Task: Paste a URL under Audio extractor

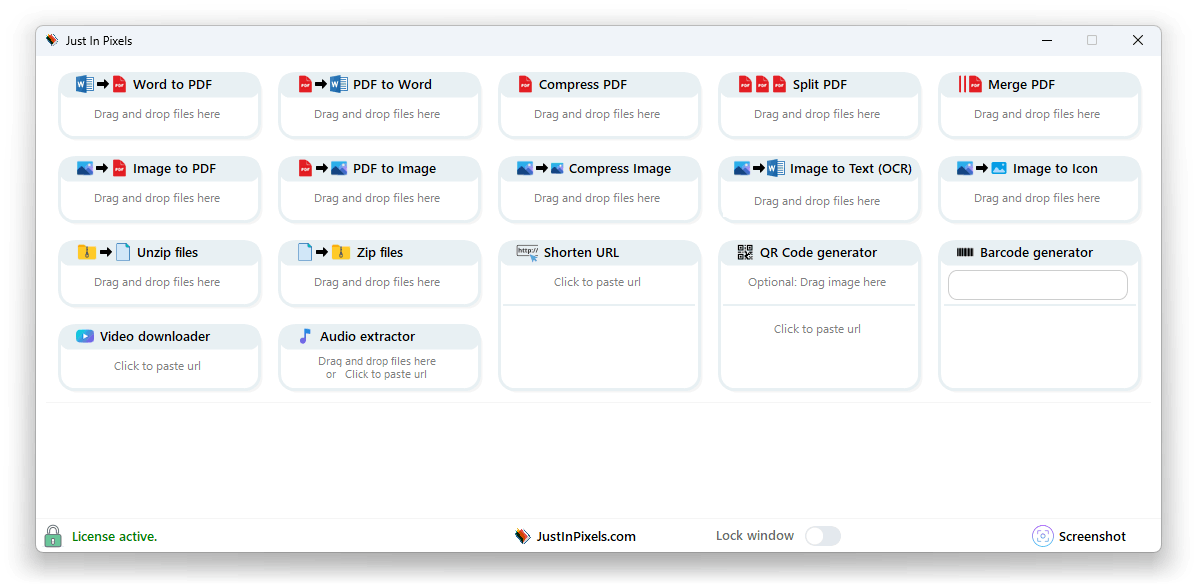Action: tap(385, 375)
